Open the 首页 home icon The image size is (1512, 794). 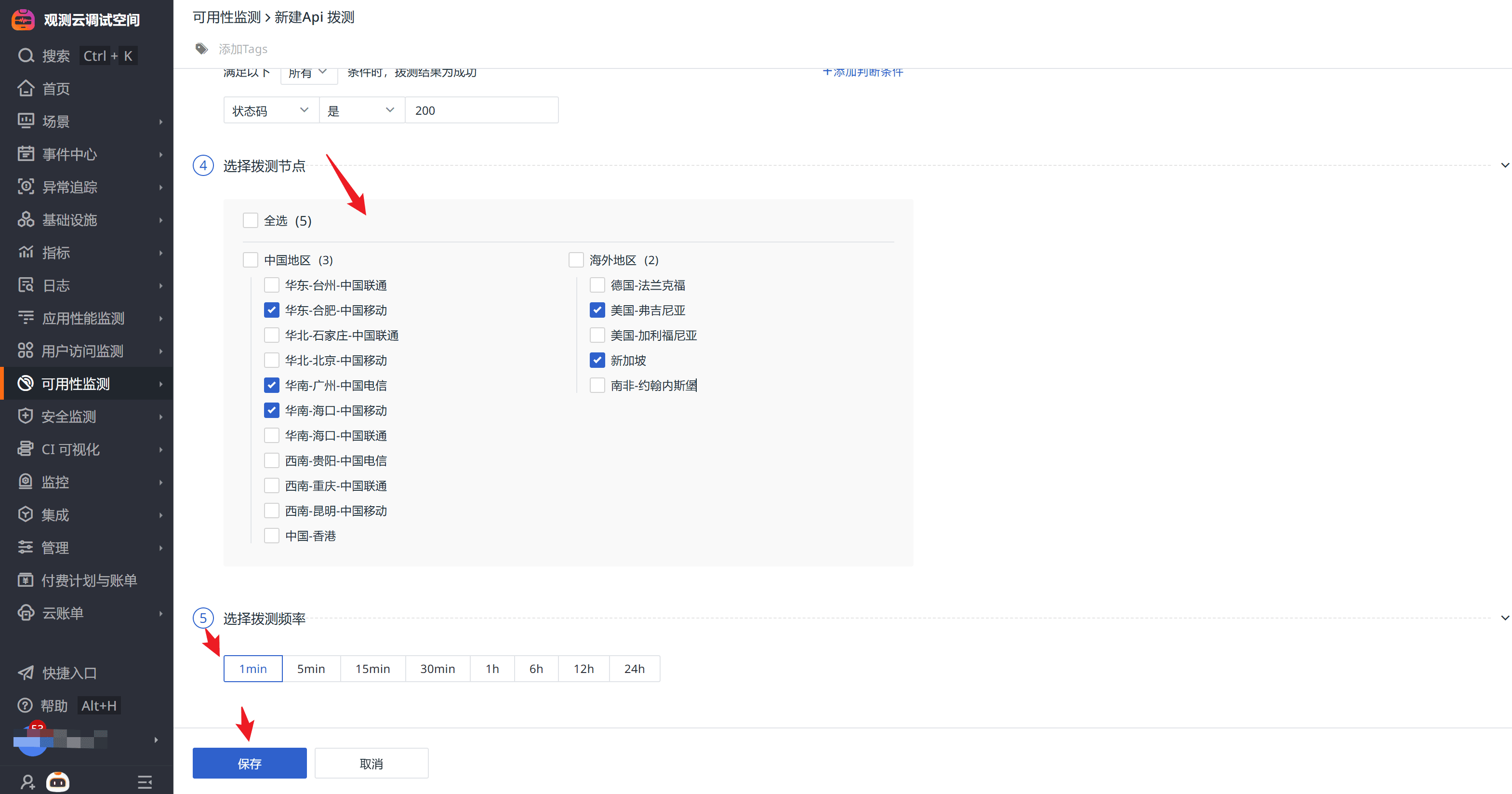[26, 89]
